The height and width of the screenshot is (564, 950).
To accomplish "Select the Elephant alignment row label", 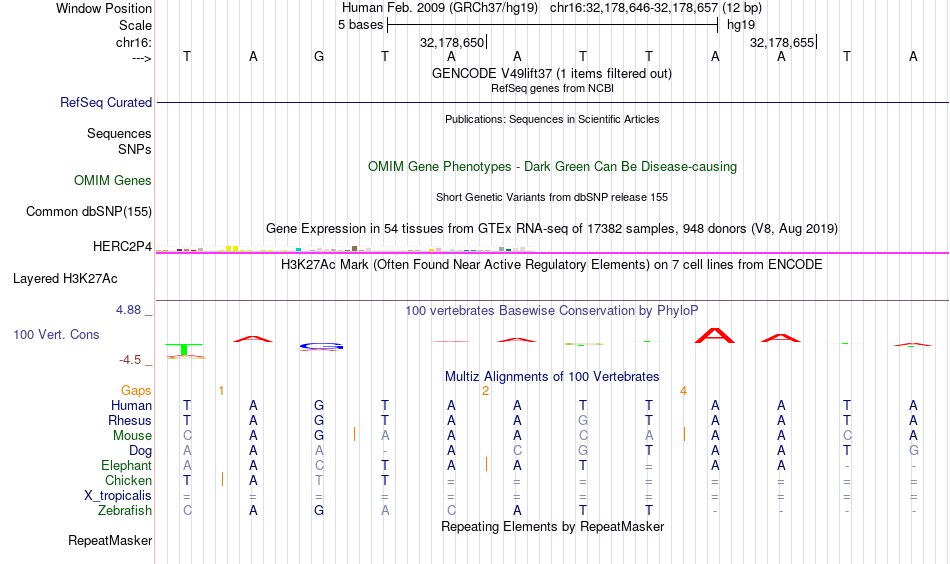I will coord(126,465).
